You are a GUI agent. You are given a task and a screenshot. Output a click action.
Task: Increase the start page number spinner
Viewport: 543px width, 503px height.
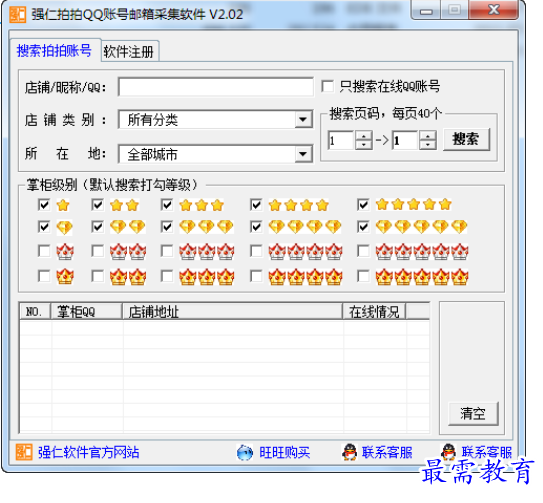click(x=364, y=135)
